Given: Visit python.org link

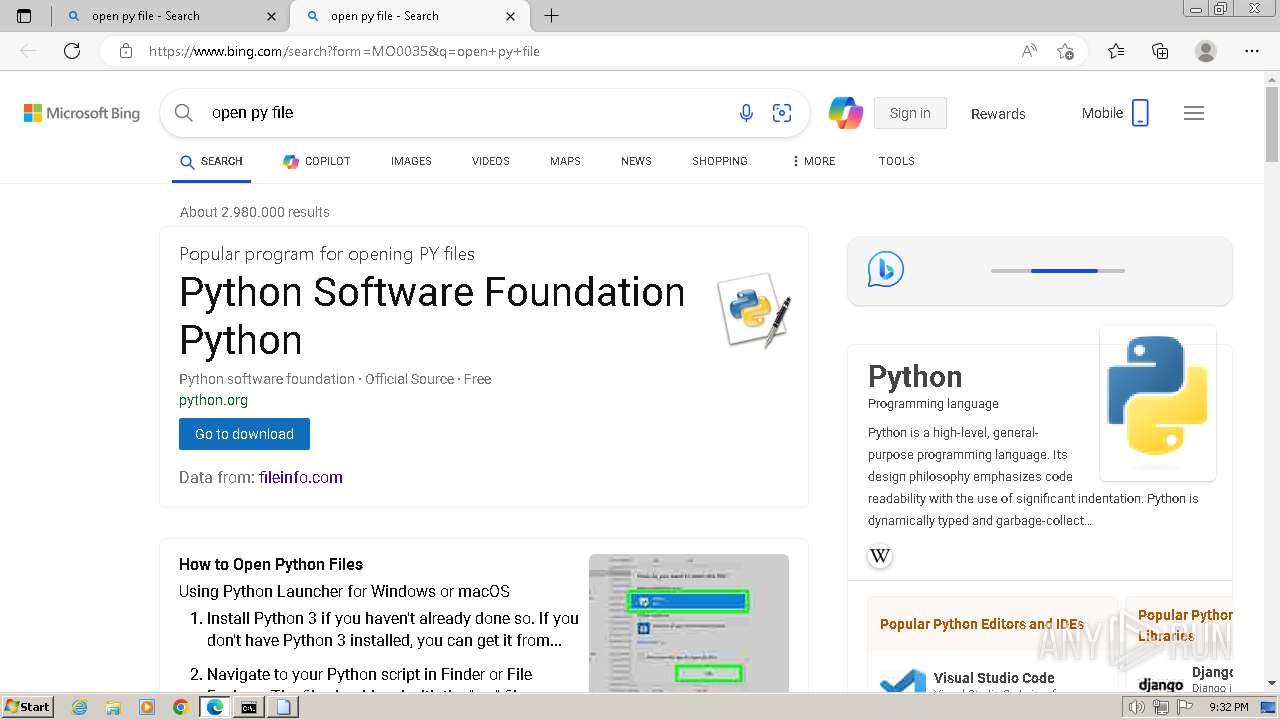Looking at the screenshot, I should point(213,400).
